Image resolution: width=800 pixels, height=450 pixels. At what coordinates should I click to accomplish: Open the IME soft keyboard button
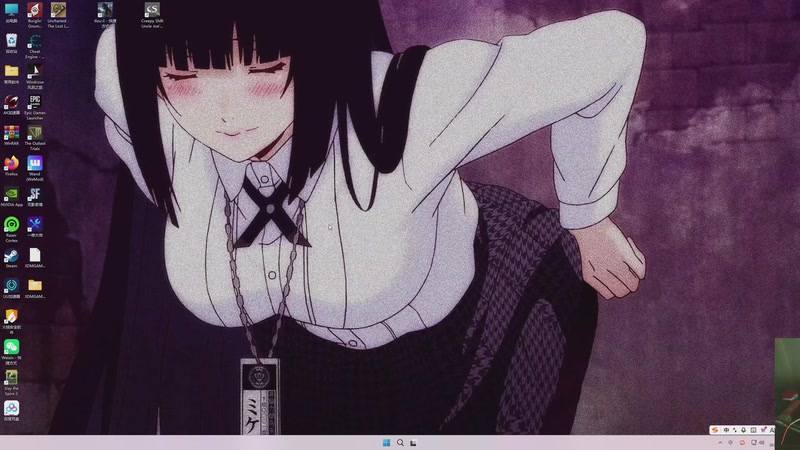pyautogui.click(x=753, y=430)
